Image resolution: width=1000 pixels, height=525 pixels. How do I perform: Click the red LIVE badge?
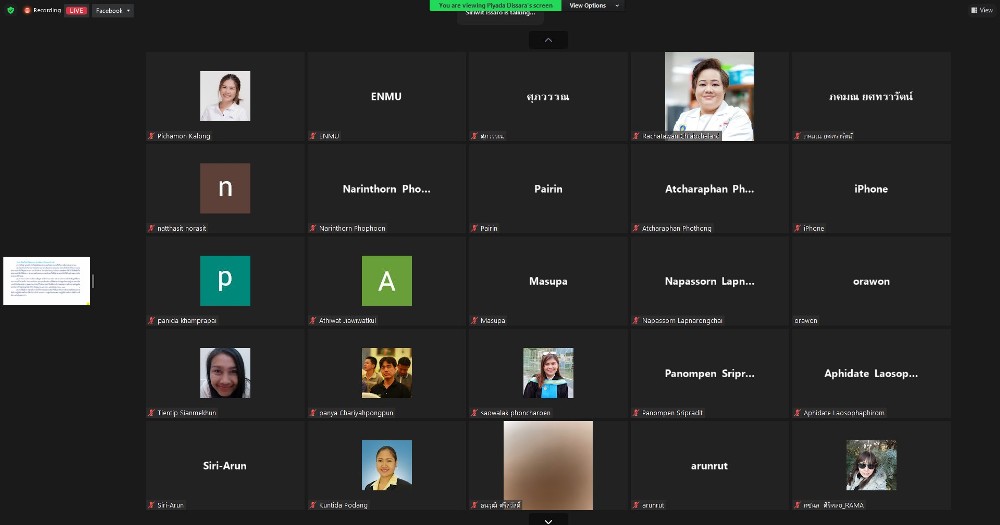click(77, 10)
